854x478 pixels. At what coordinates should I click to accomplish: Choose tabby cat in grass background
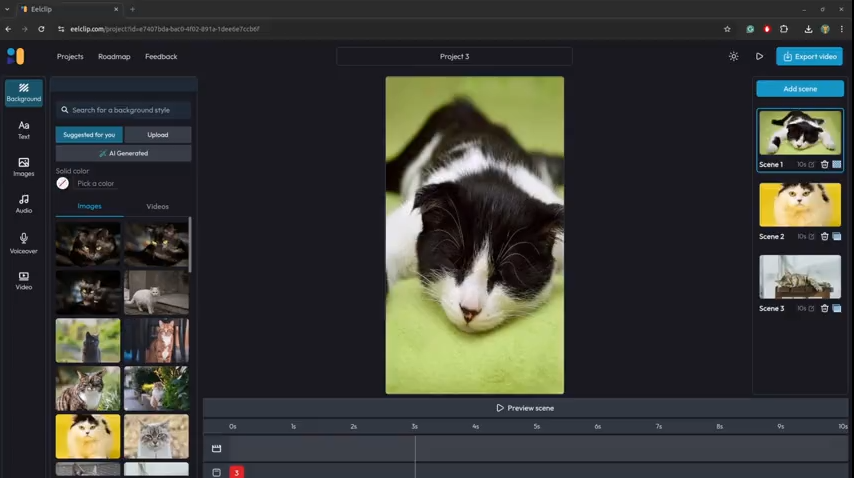tap(88, 388)
